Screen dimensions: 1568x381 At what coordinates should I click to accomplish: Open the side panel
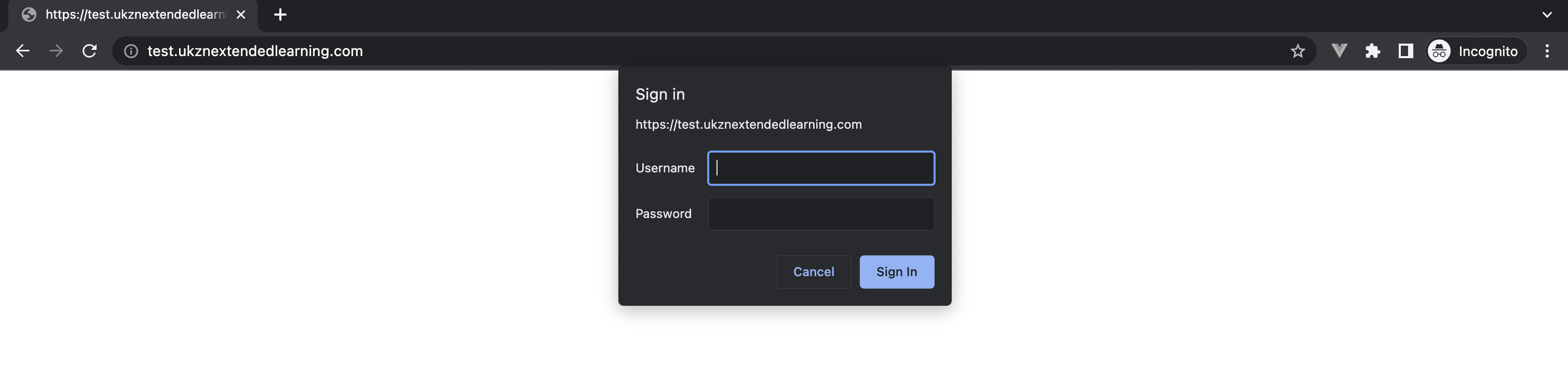(1405, 51)
